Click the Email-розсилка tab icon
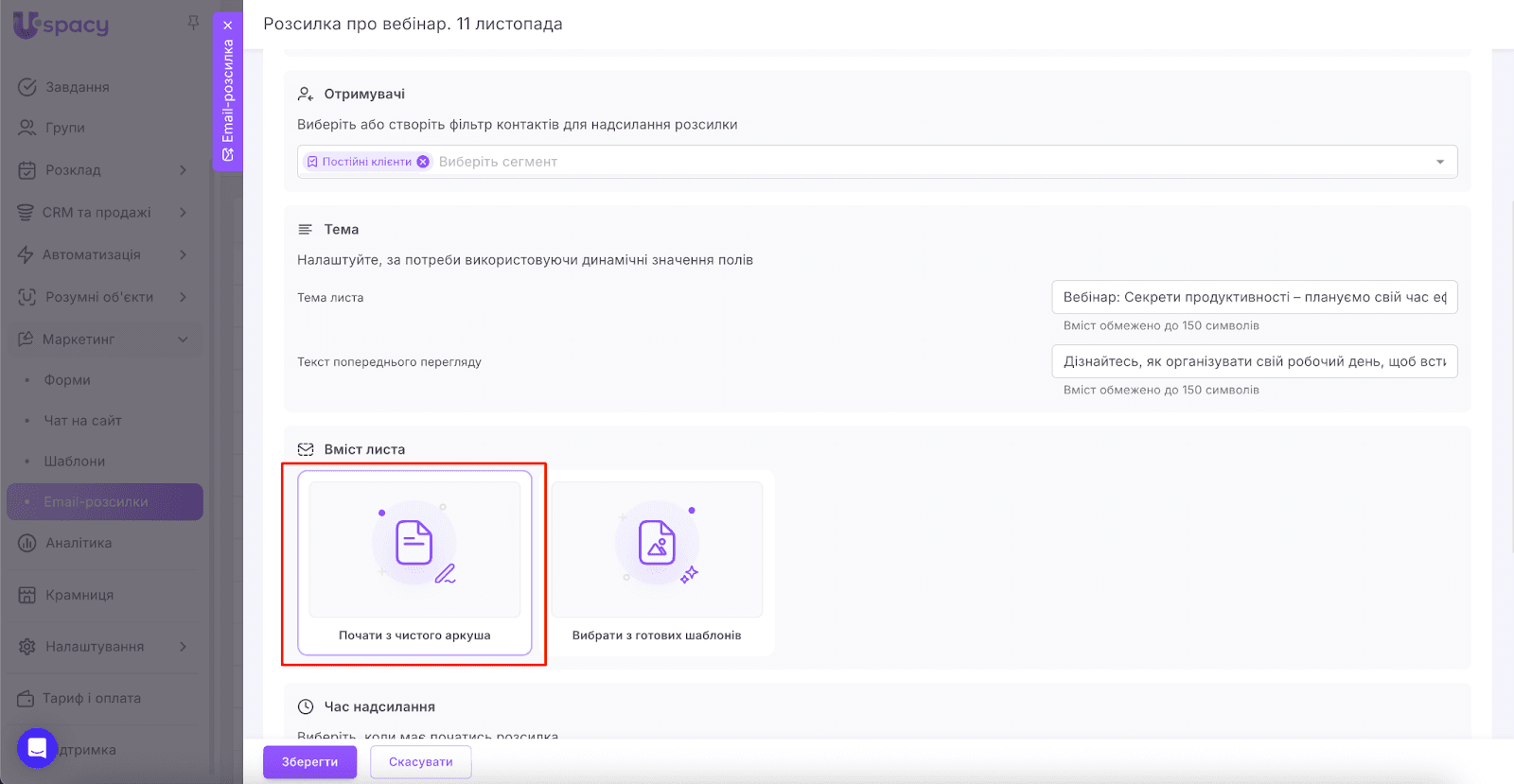The image size is (1514, 784). [228, 155]
